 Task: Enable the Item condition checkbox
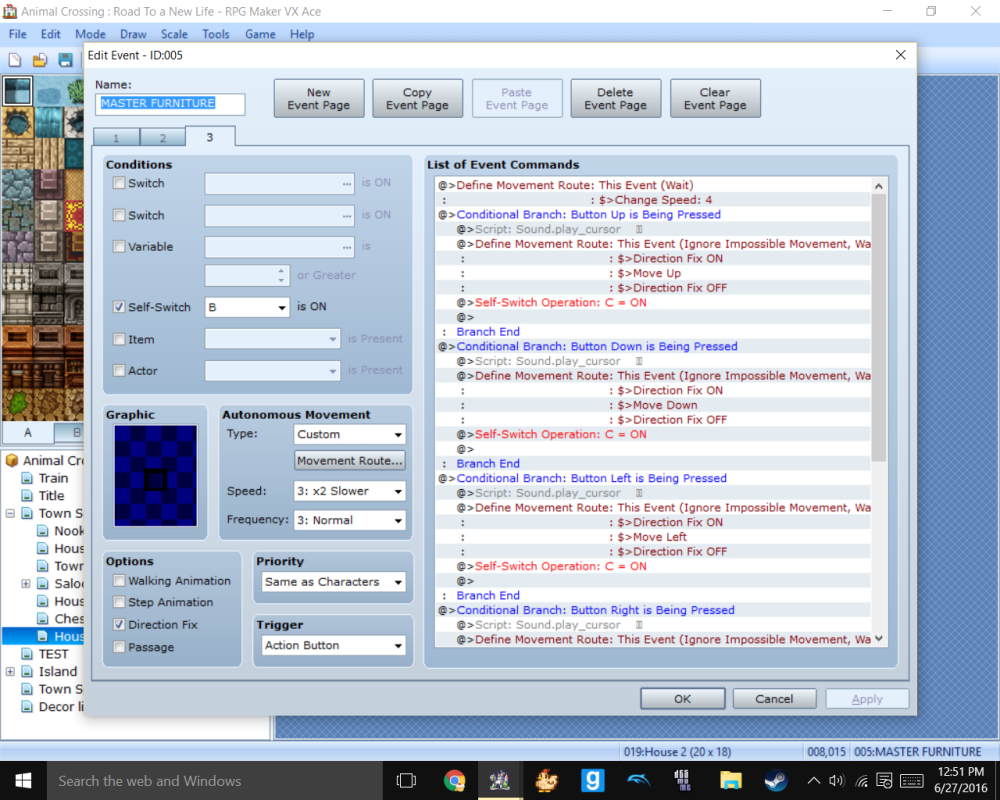click(x=119, y=339)
